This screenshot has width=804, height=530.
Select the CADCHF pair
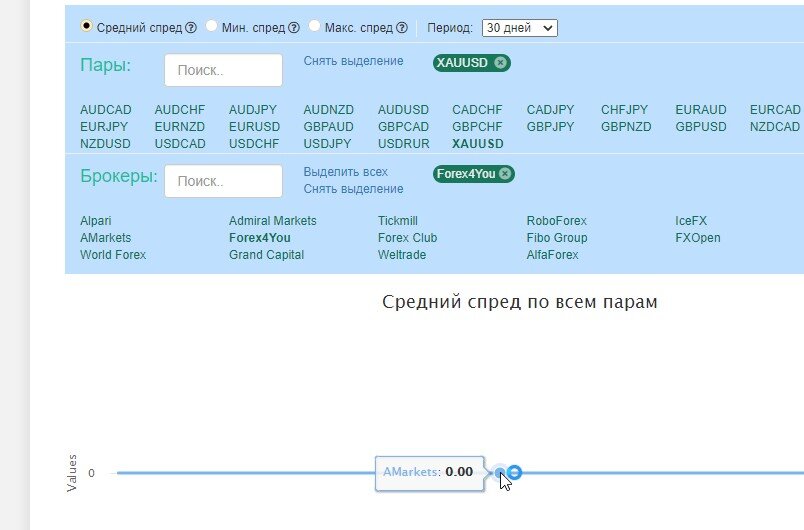click(477, 110)
